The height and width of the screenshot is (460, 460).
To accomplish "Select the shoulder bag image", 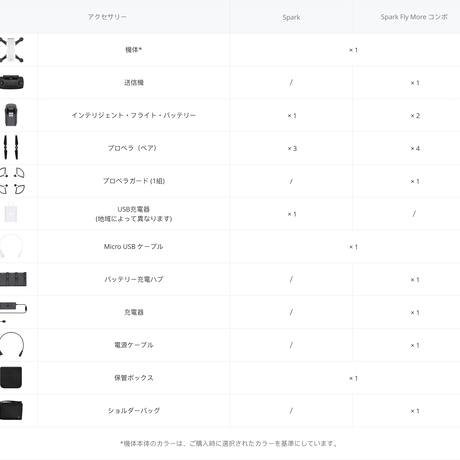I will coord(11,410).
